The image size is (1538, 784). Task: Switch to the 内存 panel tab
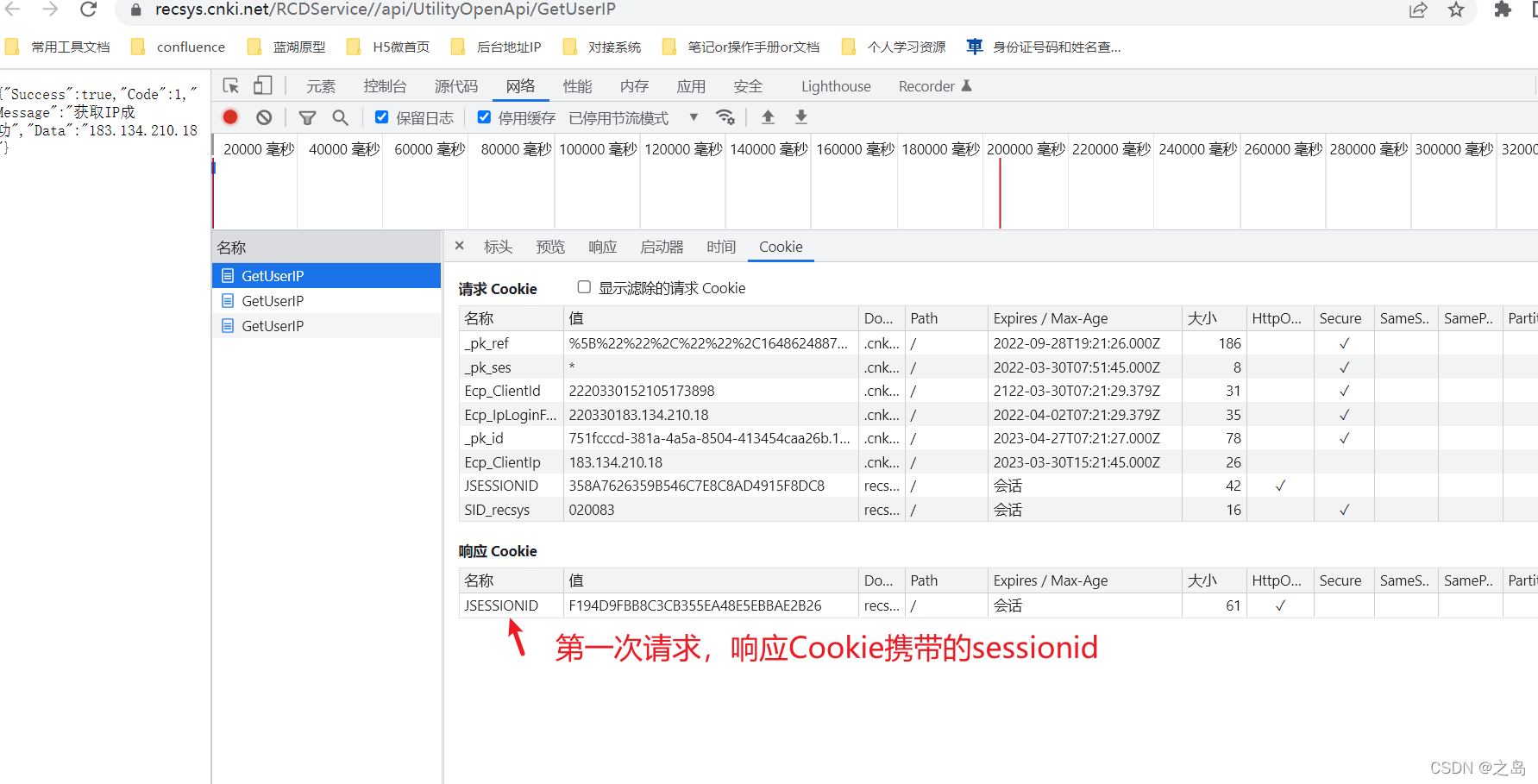point(634,86)
